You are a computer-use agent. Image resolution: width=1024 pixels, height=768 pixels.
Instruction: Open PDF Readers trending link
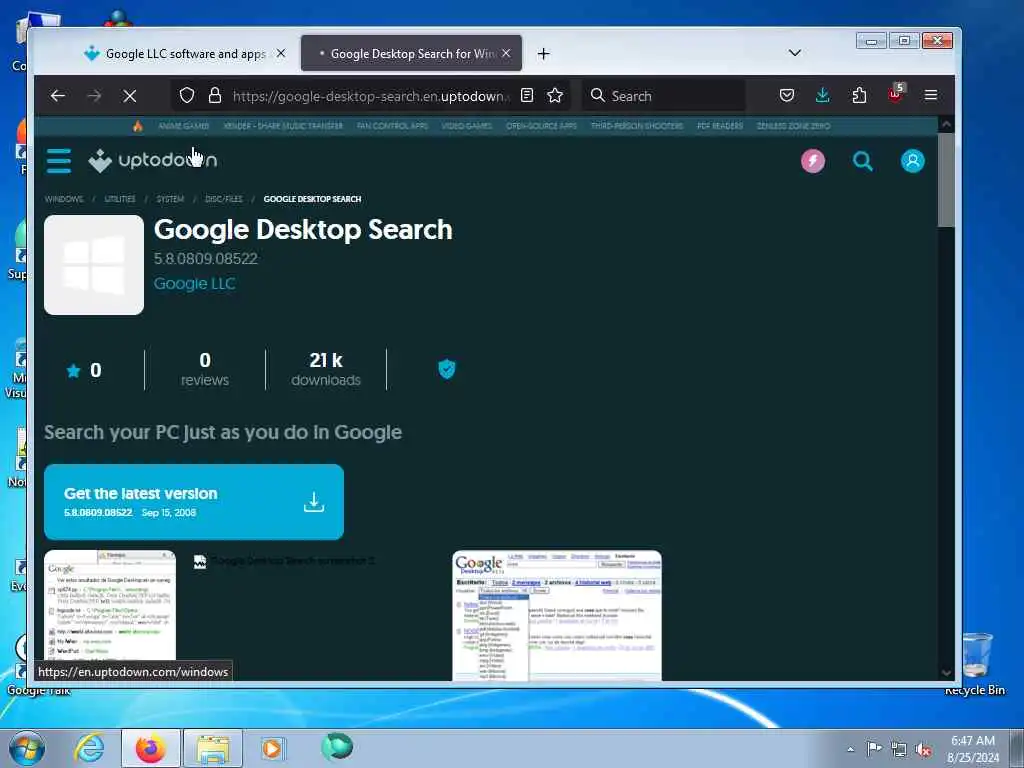point(720,126)
